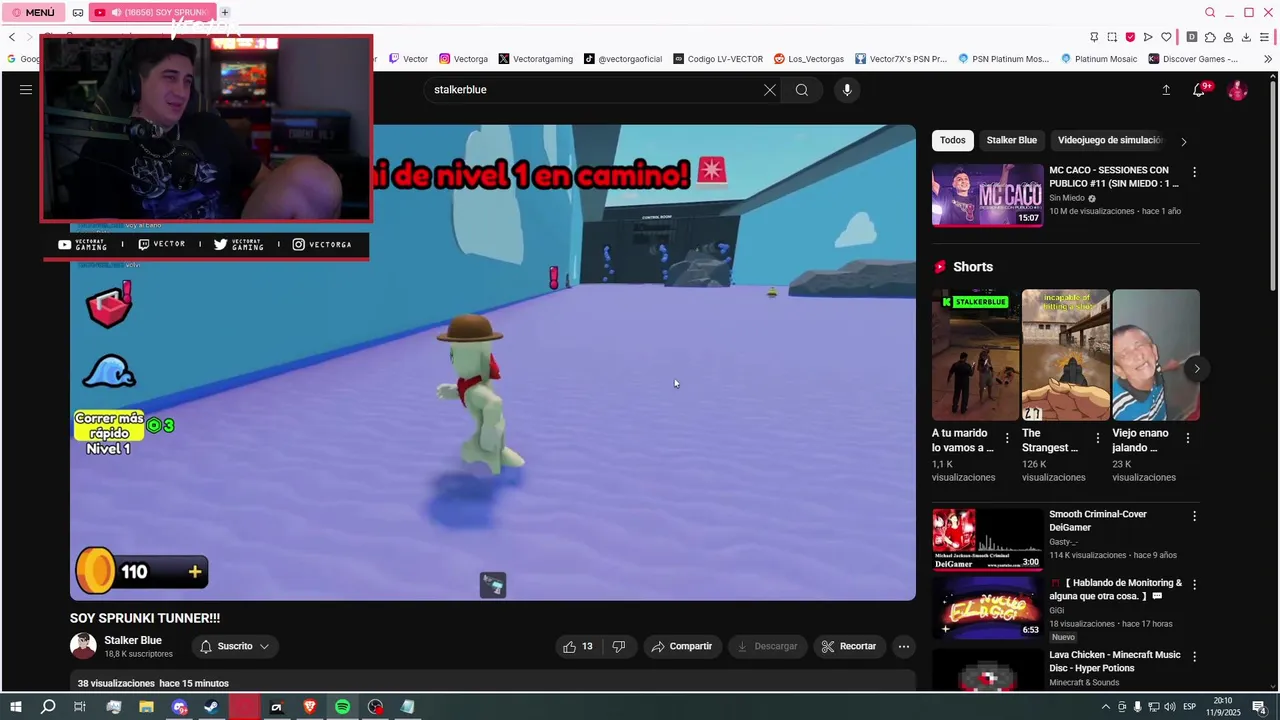Toggle the red shield ad blocker icon
This screenshot has height=720, width=1280.
[x=1130, y=37]
